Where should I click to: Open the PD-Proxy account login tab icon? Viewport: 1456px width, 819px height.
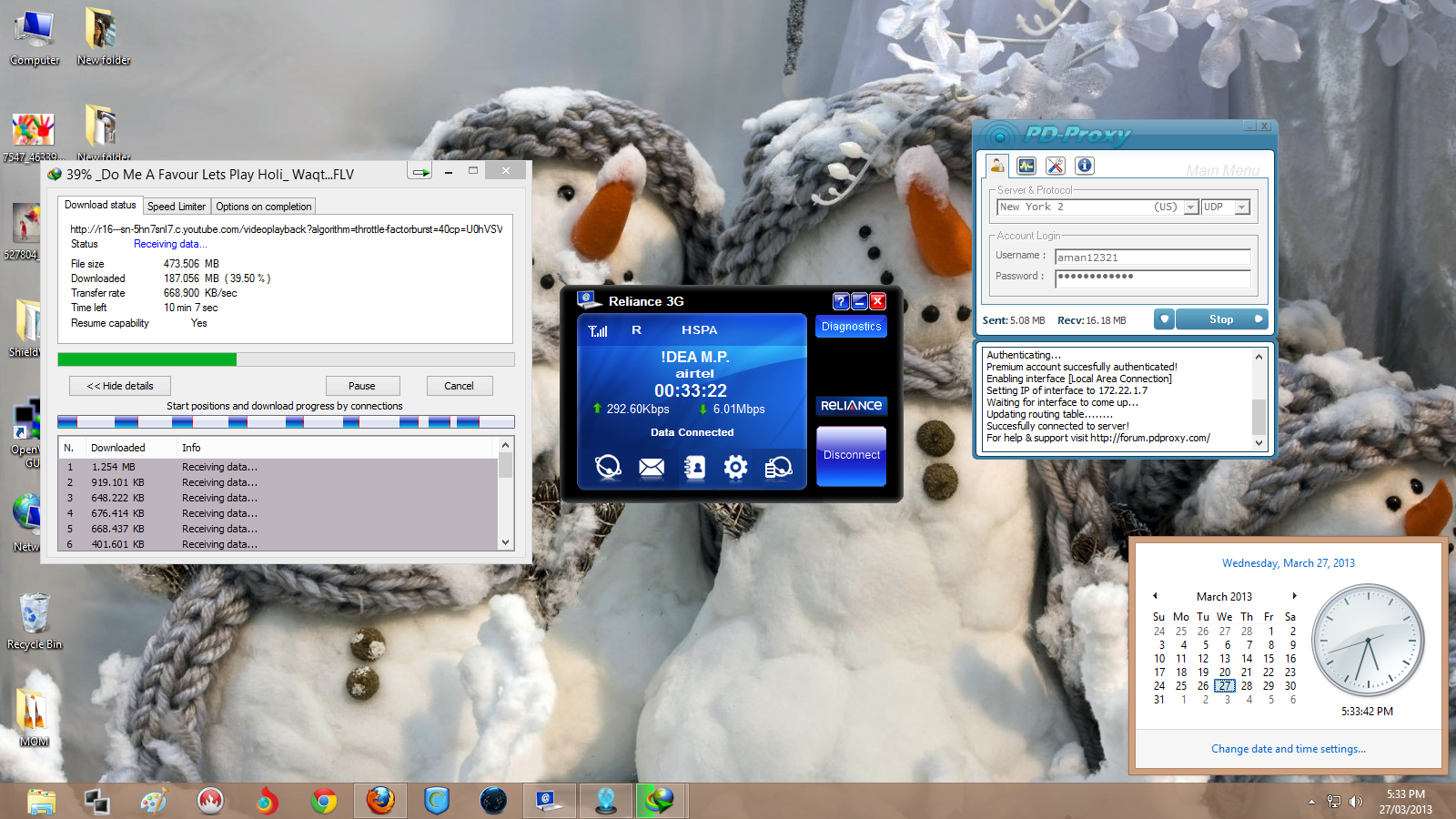pos(997,165)
